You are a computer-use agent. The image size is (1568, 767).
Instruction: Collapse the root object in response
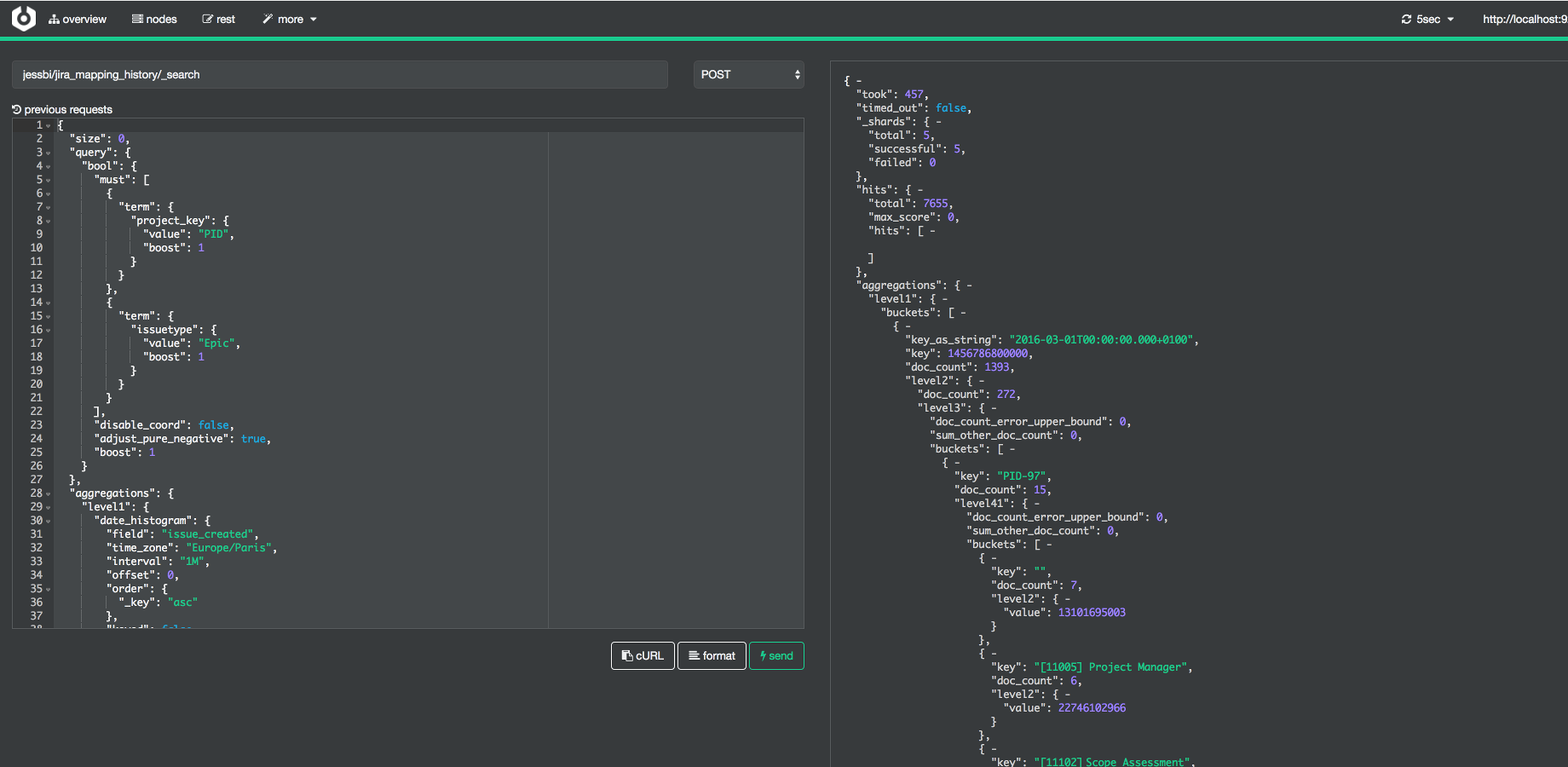coord(859,81)
